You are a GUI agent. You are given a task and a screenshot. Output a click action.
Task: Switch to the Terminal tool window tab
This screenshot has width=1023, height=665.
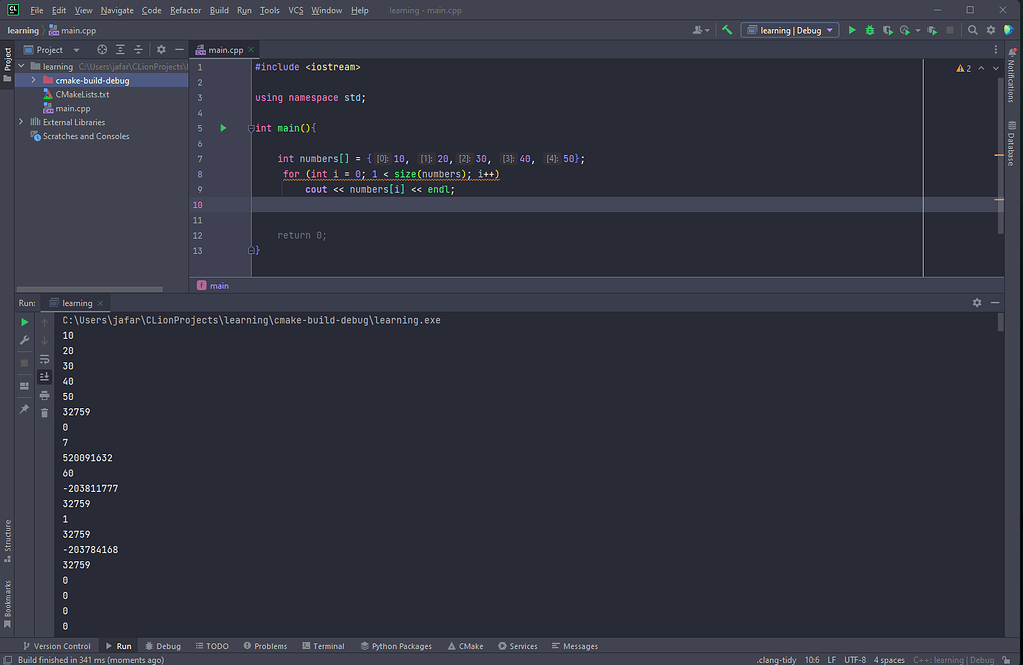tap(322, 646)
